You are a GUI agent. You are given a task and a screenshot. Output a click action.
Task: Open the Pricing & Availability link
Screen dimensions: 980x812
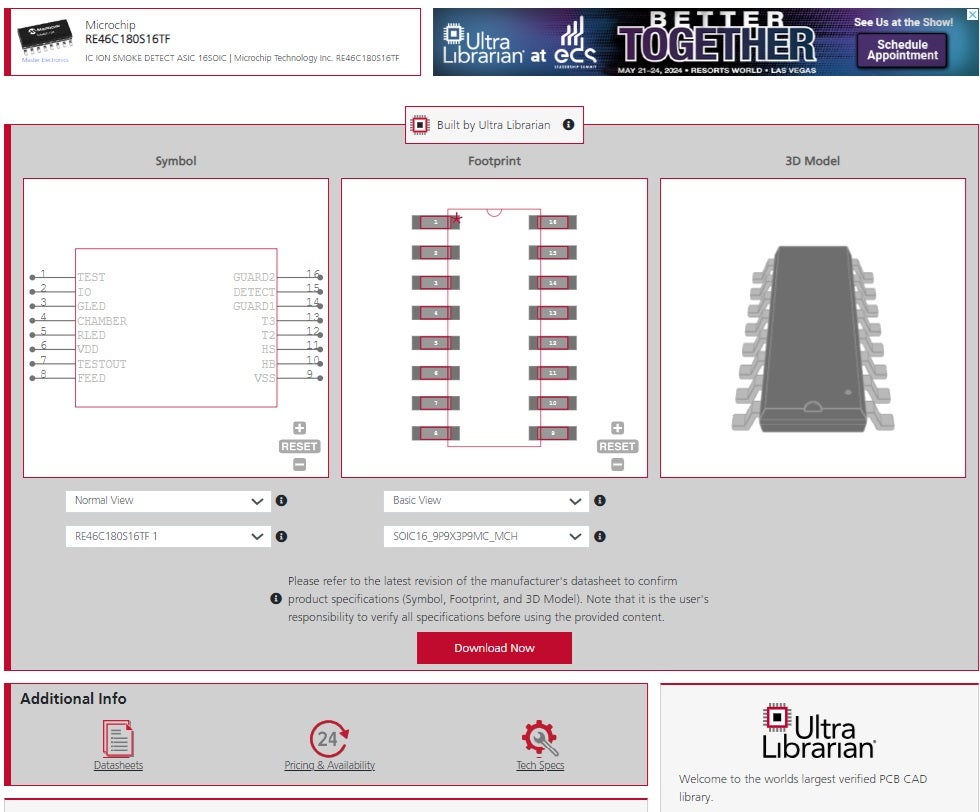(x=329, y=765)
